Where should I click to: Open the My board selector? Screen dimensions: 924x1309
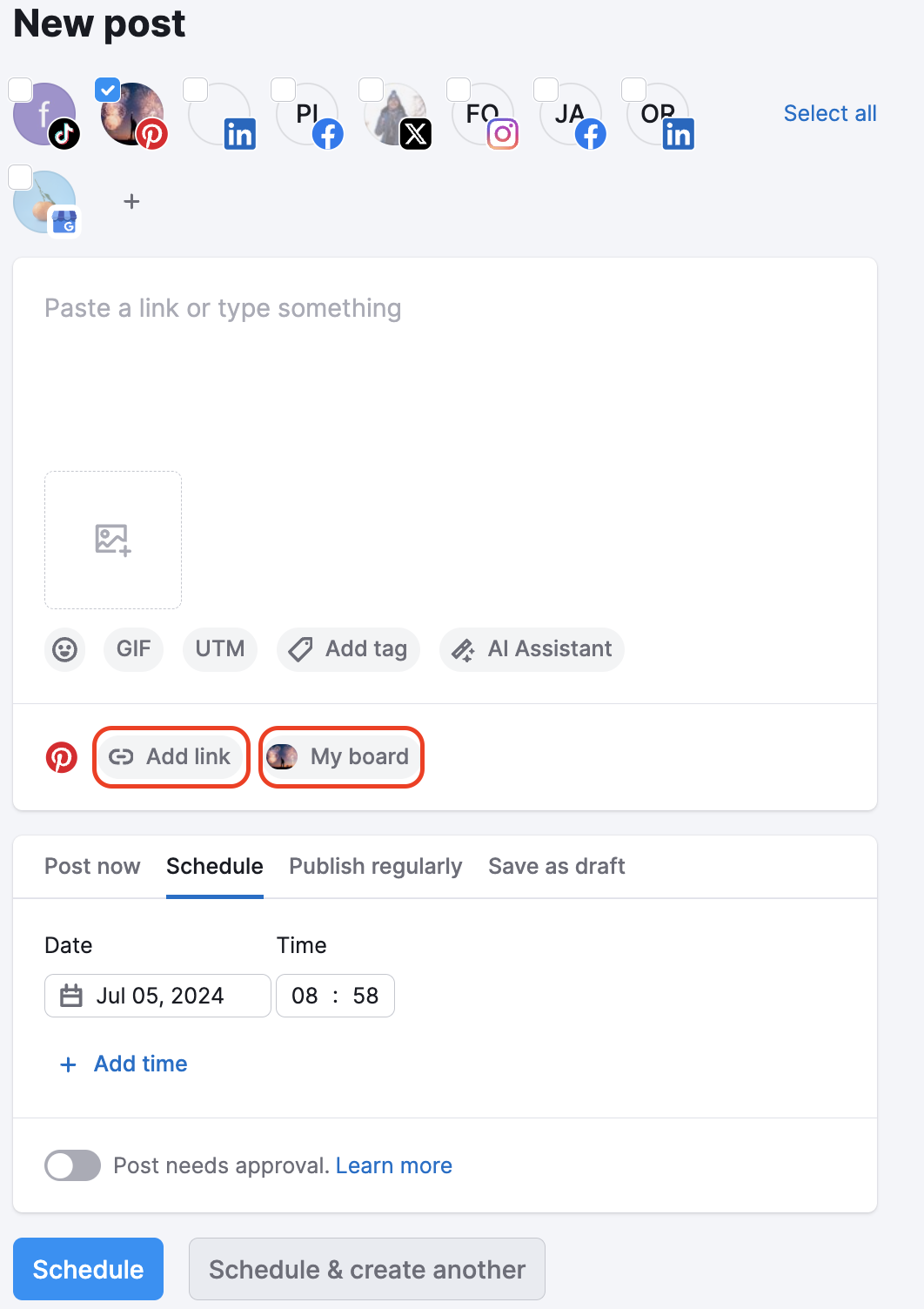tap(342, 757)
